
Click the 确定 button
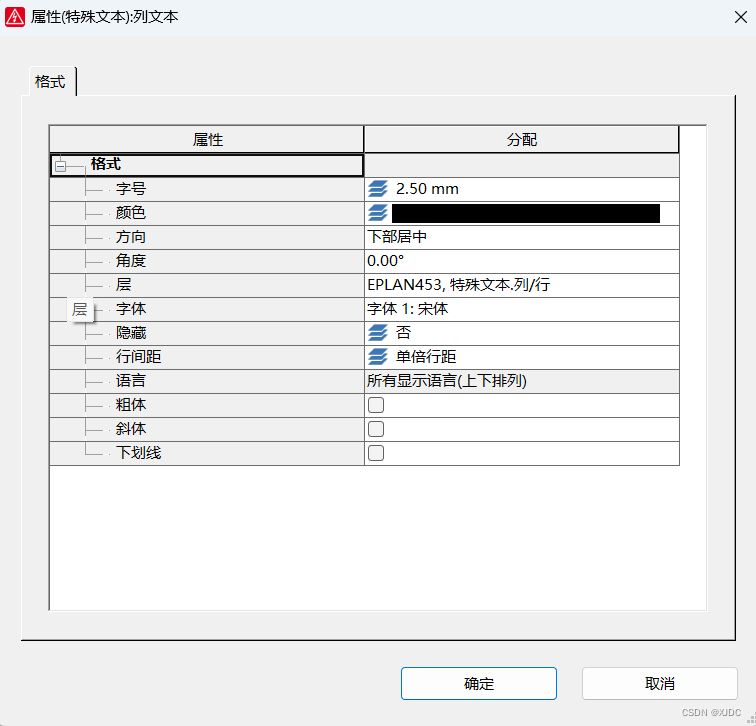click(x=478, y=684)
